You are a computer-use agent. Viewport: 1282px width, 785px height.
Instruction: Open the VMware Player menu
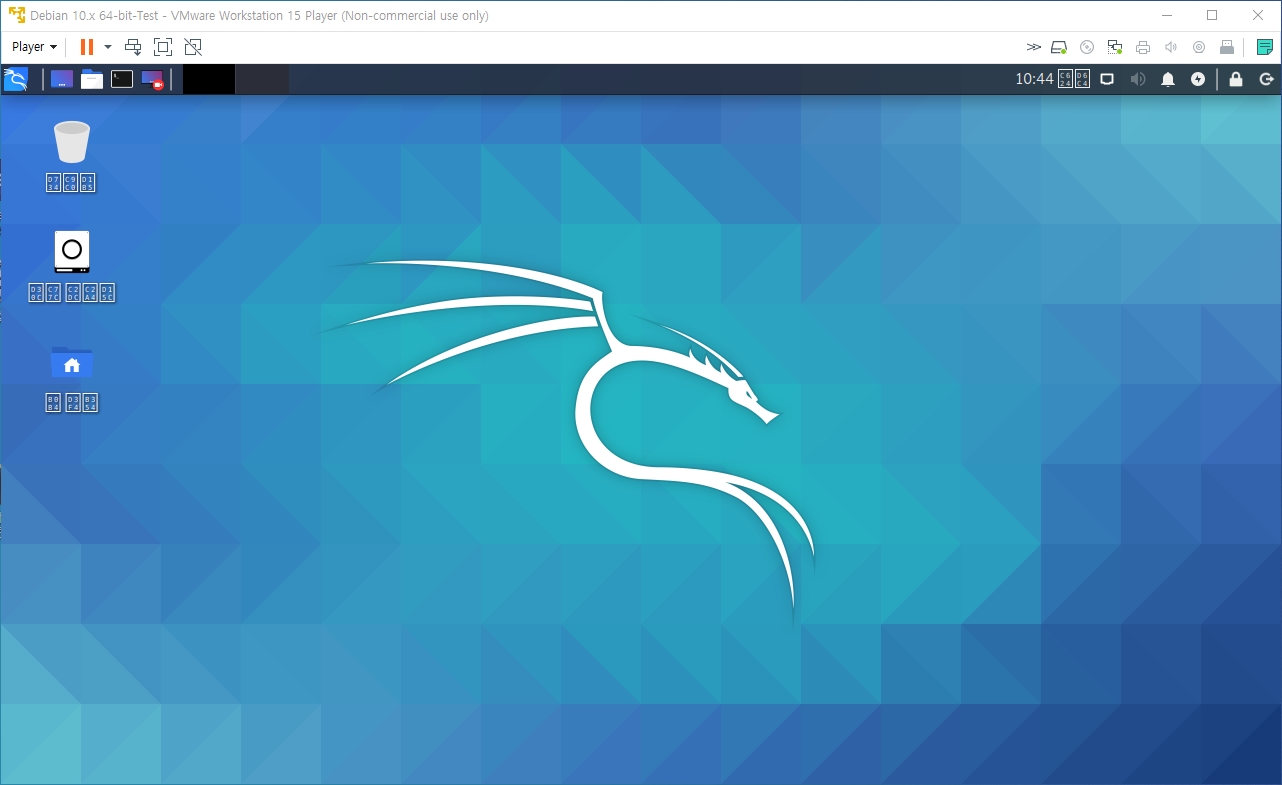point(34,47)
